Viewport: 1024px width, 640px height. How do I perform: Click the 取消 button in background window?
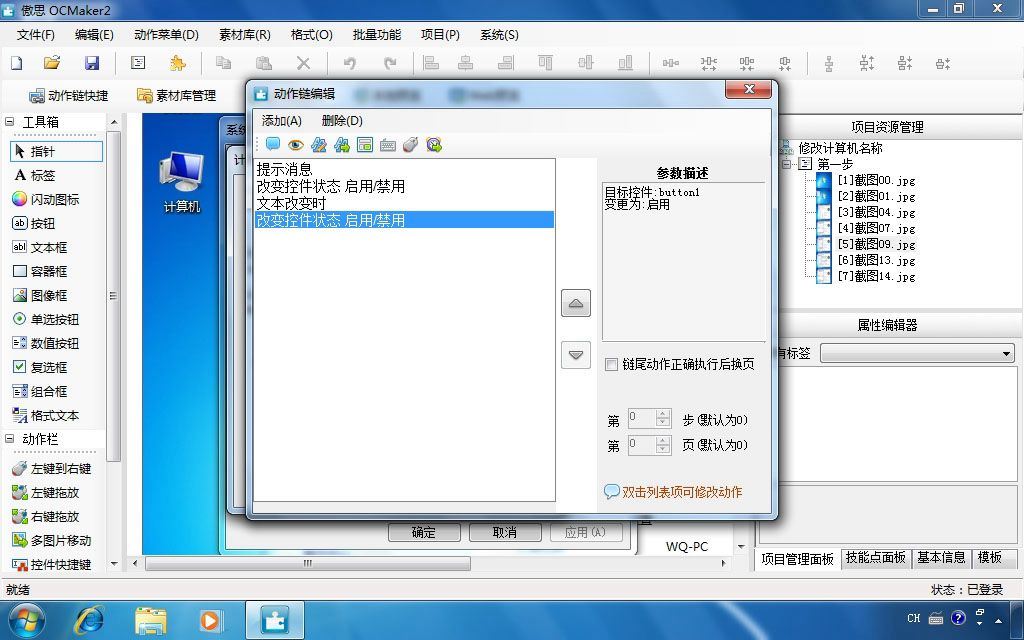pos(505,532)
